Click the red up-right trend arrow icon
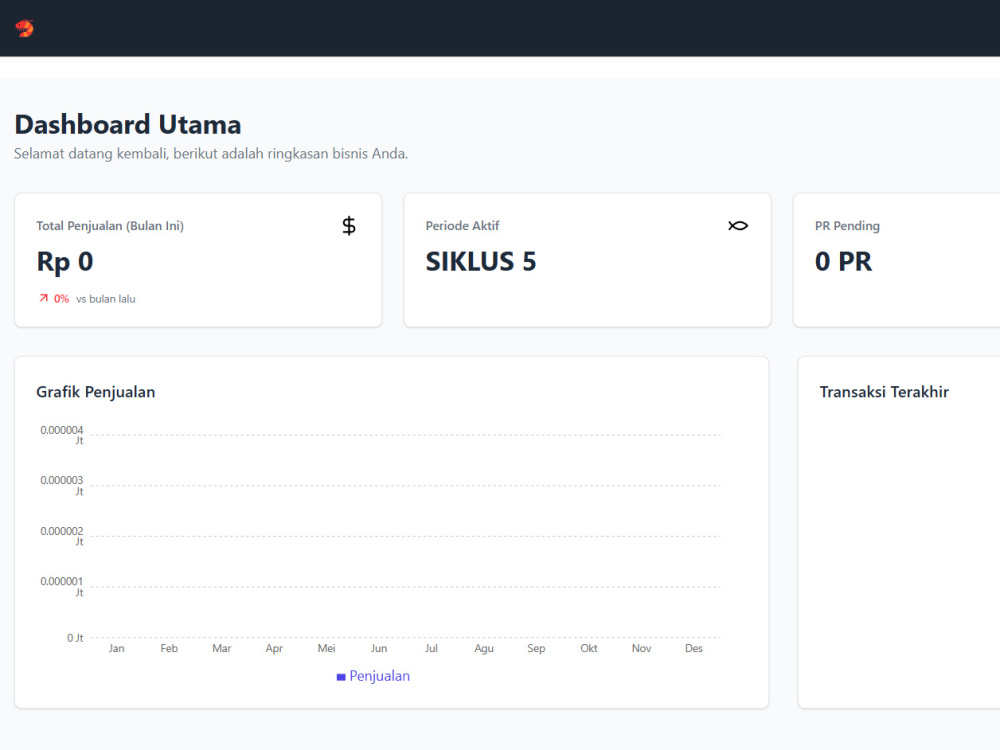Viewport: 1000px width, 750px height. pos(43,298)
